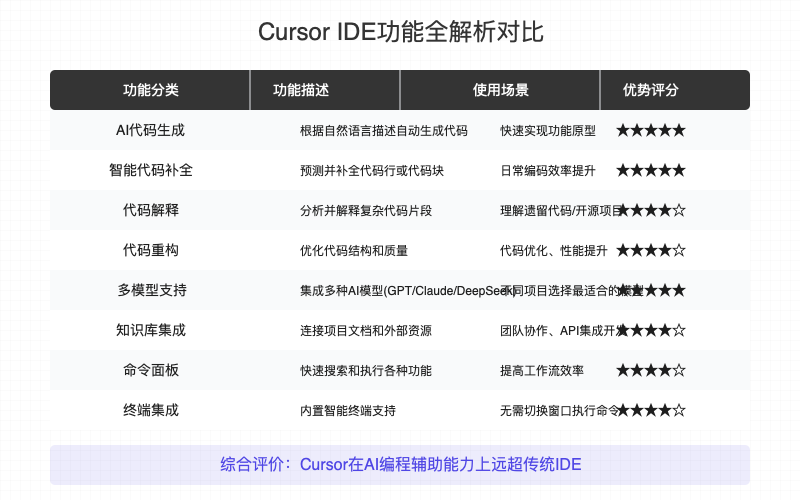Click the '使用场景' column header
This screenshot has width=800, height=500.
point(501,90)
